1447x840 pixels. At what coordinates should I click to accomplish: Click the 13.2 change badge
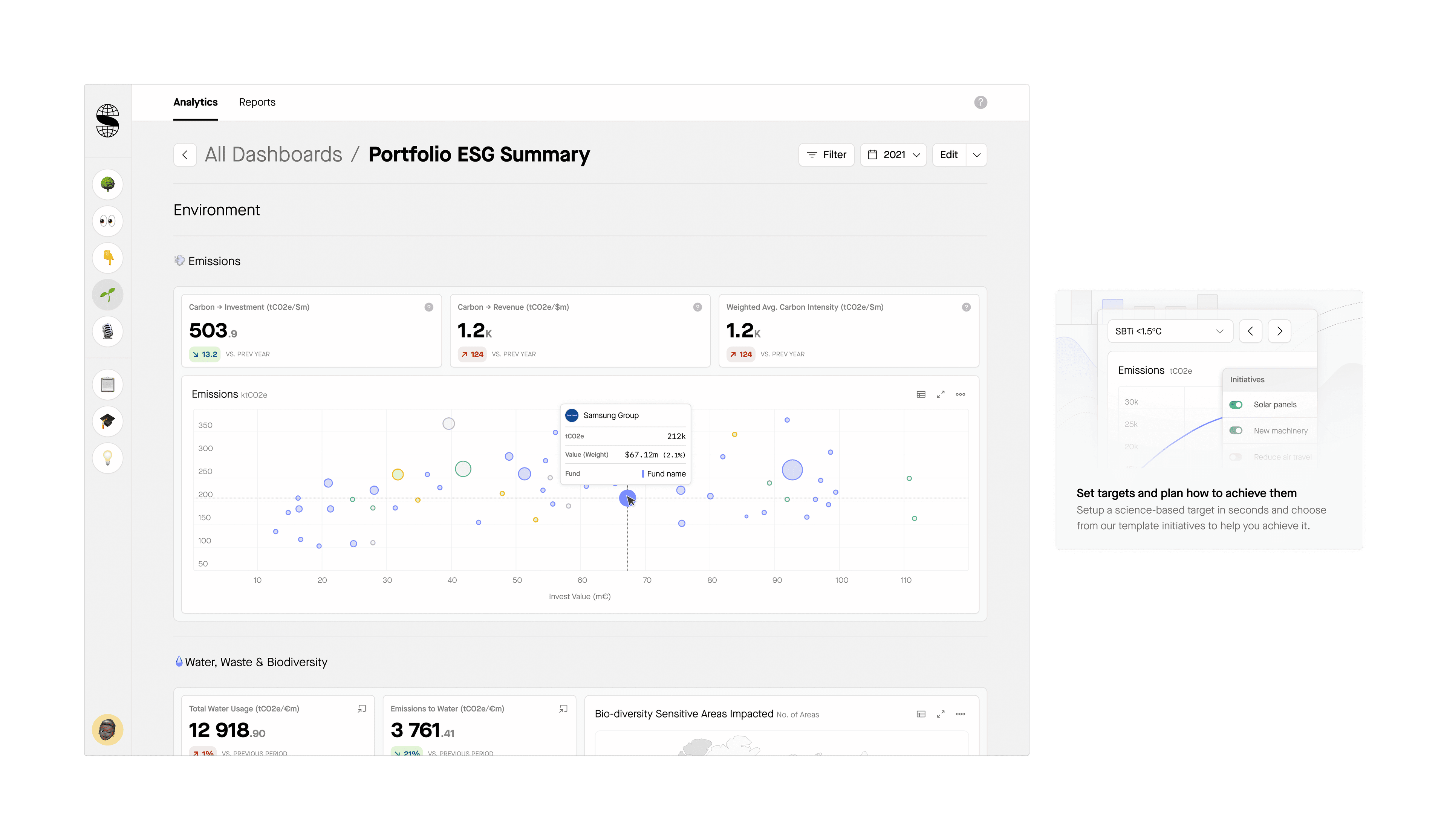pos(205,354)
